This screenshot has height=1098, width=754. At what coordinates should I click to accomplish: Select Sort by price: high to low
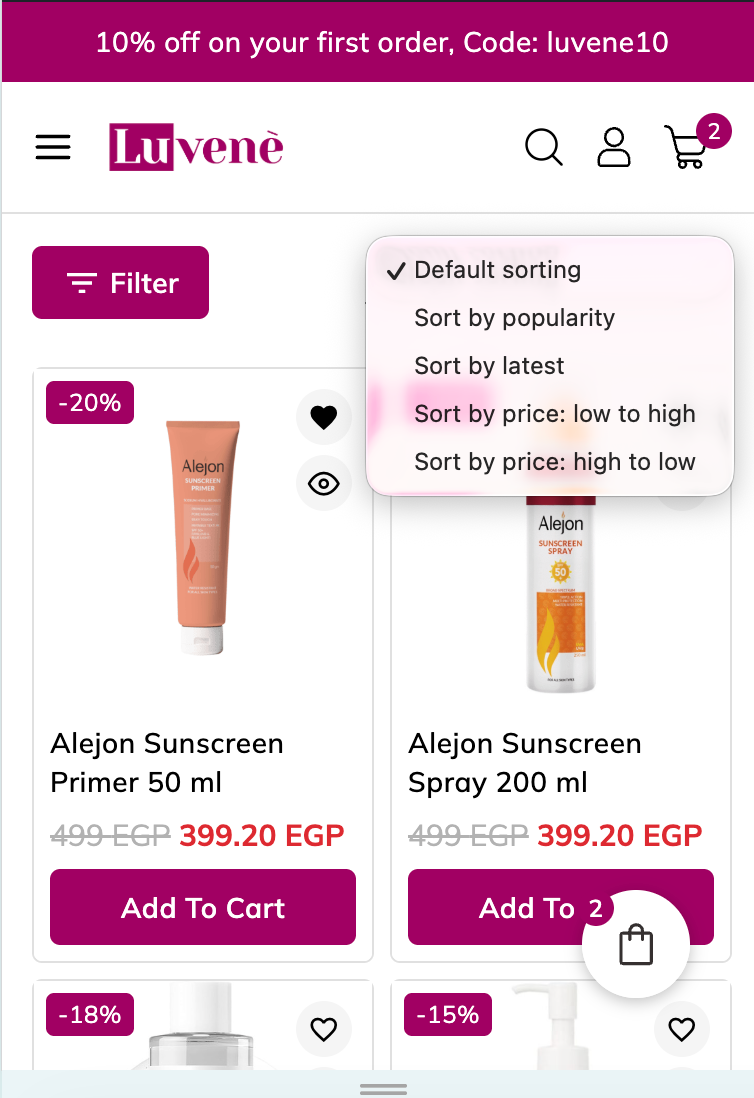coord(554,462)
